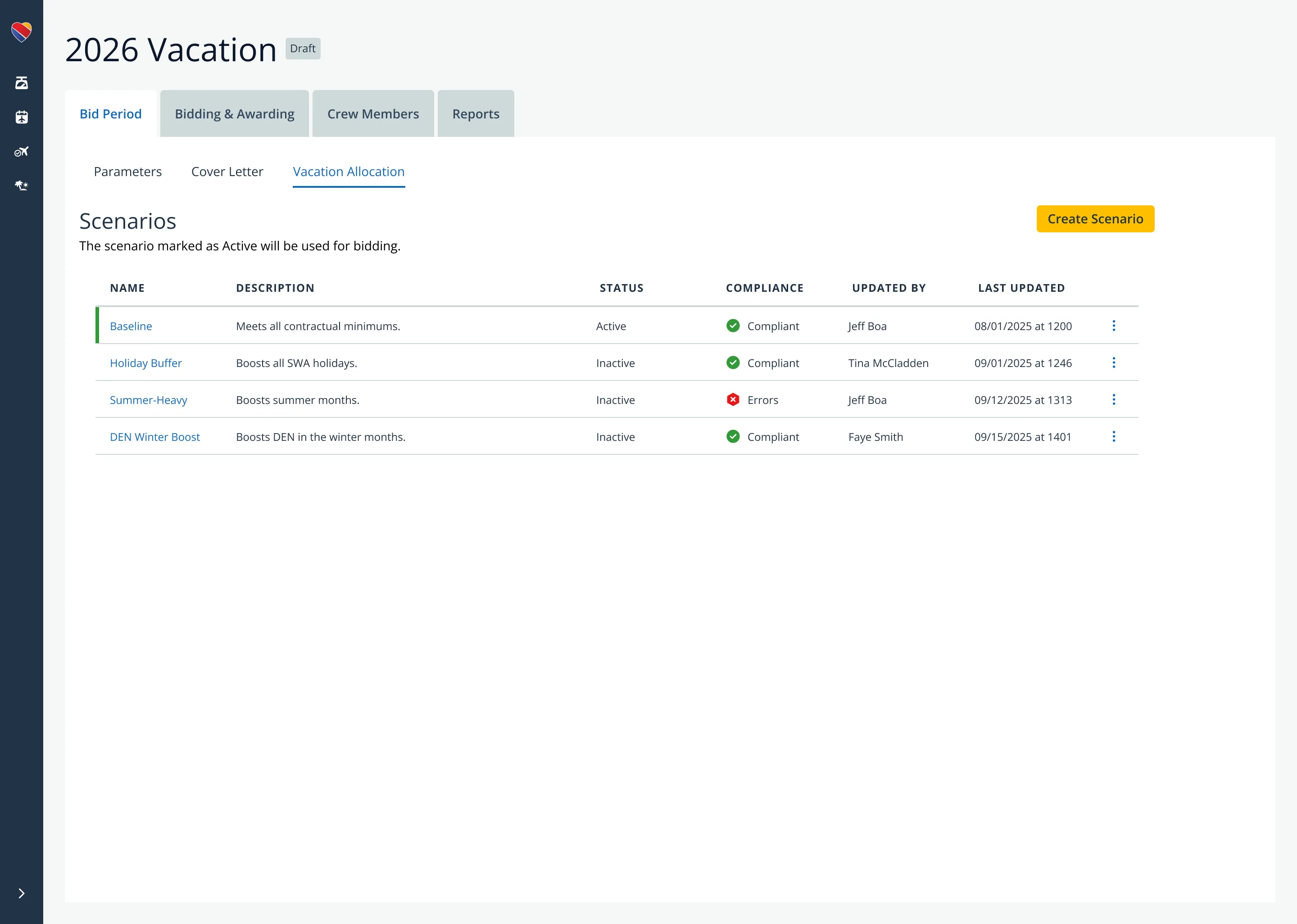Click 'Jeff Boa' in the Summer-Heavy row
Image resolution: width=1297 pixels, height=924 pixels.
click(x=867, y=400)
